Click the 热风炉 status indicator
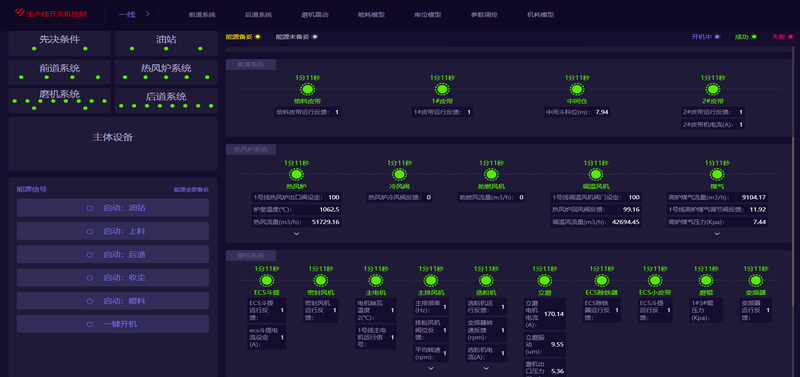The image size is (800, 377). 296,174
